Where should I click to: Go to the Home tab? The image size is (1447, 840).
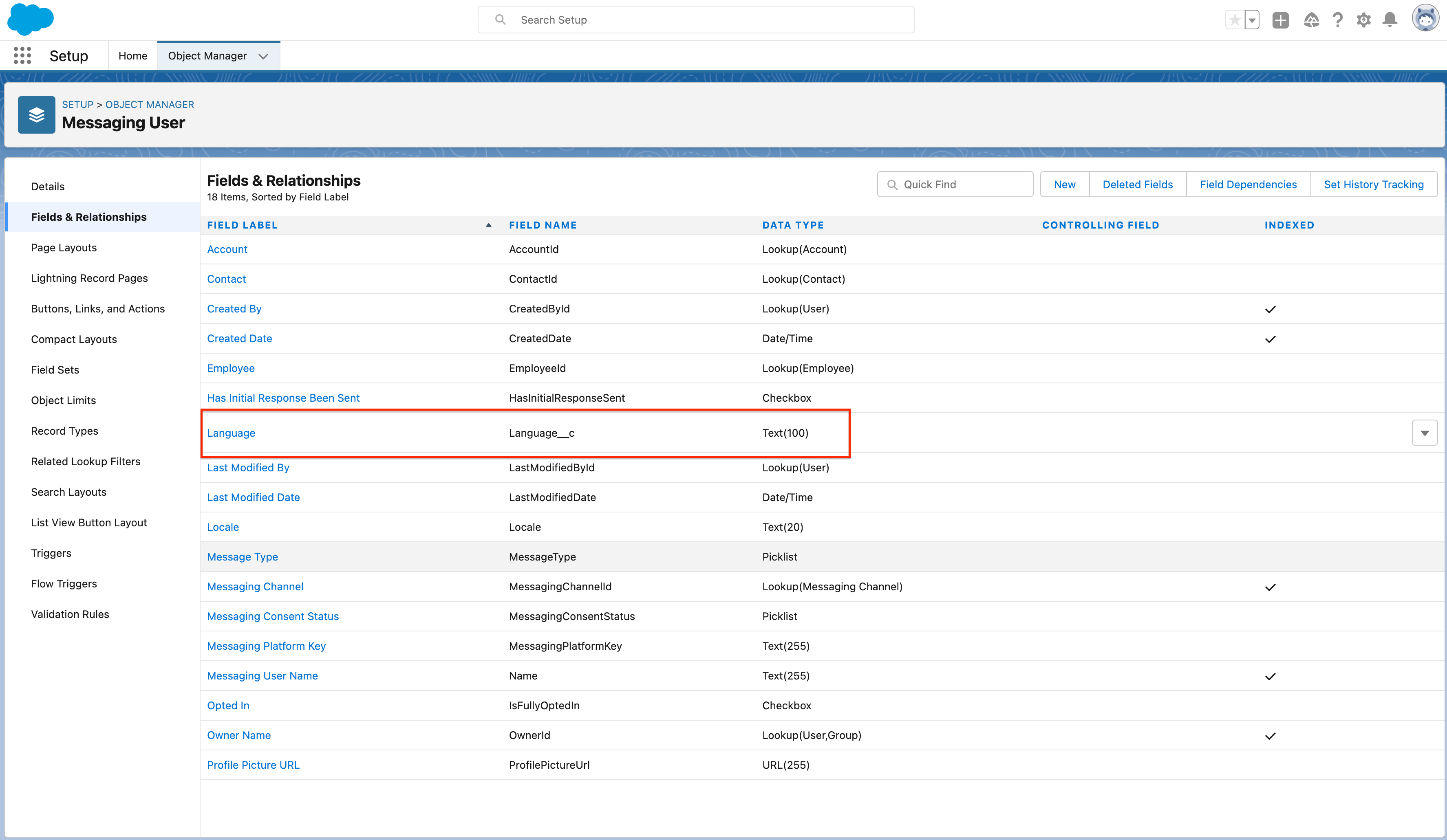click(x=132, y=56)
